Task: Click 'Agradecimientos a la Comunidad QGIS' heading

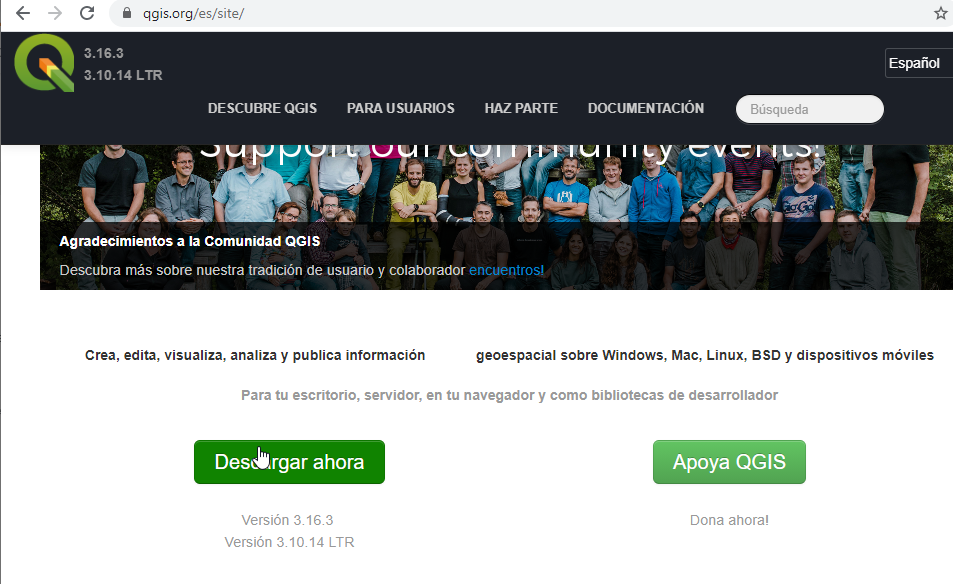Action: point(190,241)
